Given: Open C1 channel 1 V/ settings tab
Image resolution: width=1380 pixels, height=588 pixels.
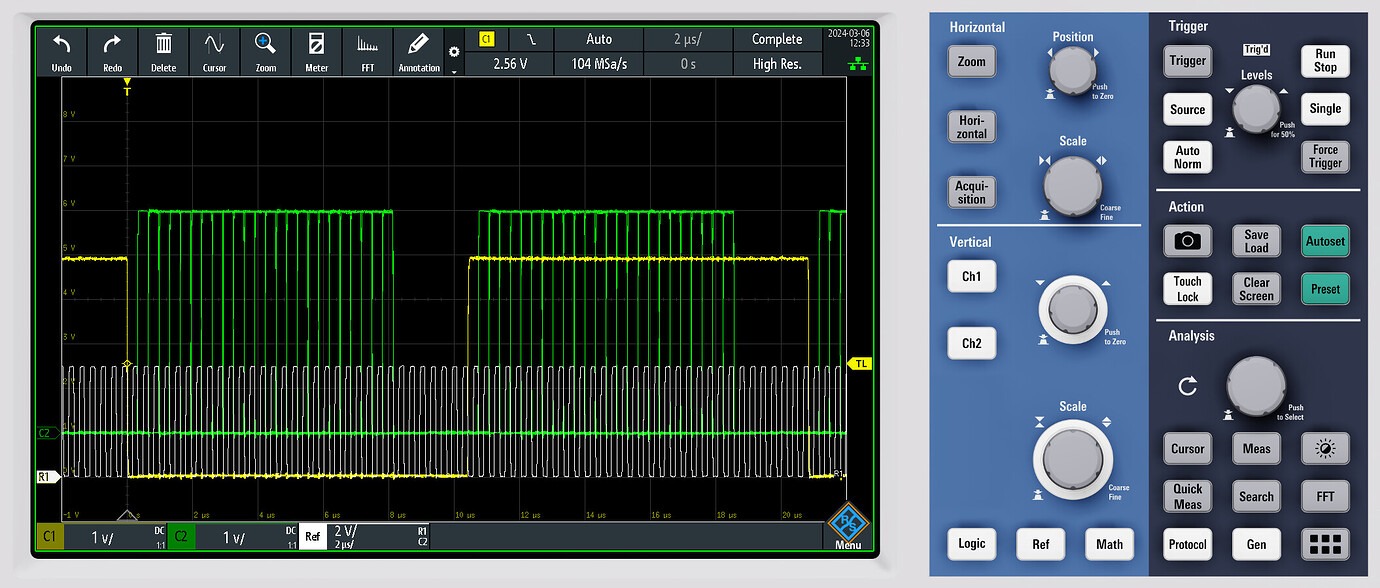Looking at the screenshot, I should click(x=101, y=537).
